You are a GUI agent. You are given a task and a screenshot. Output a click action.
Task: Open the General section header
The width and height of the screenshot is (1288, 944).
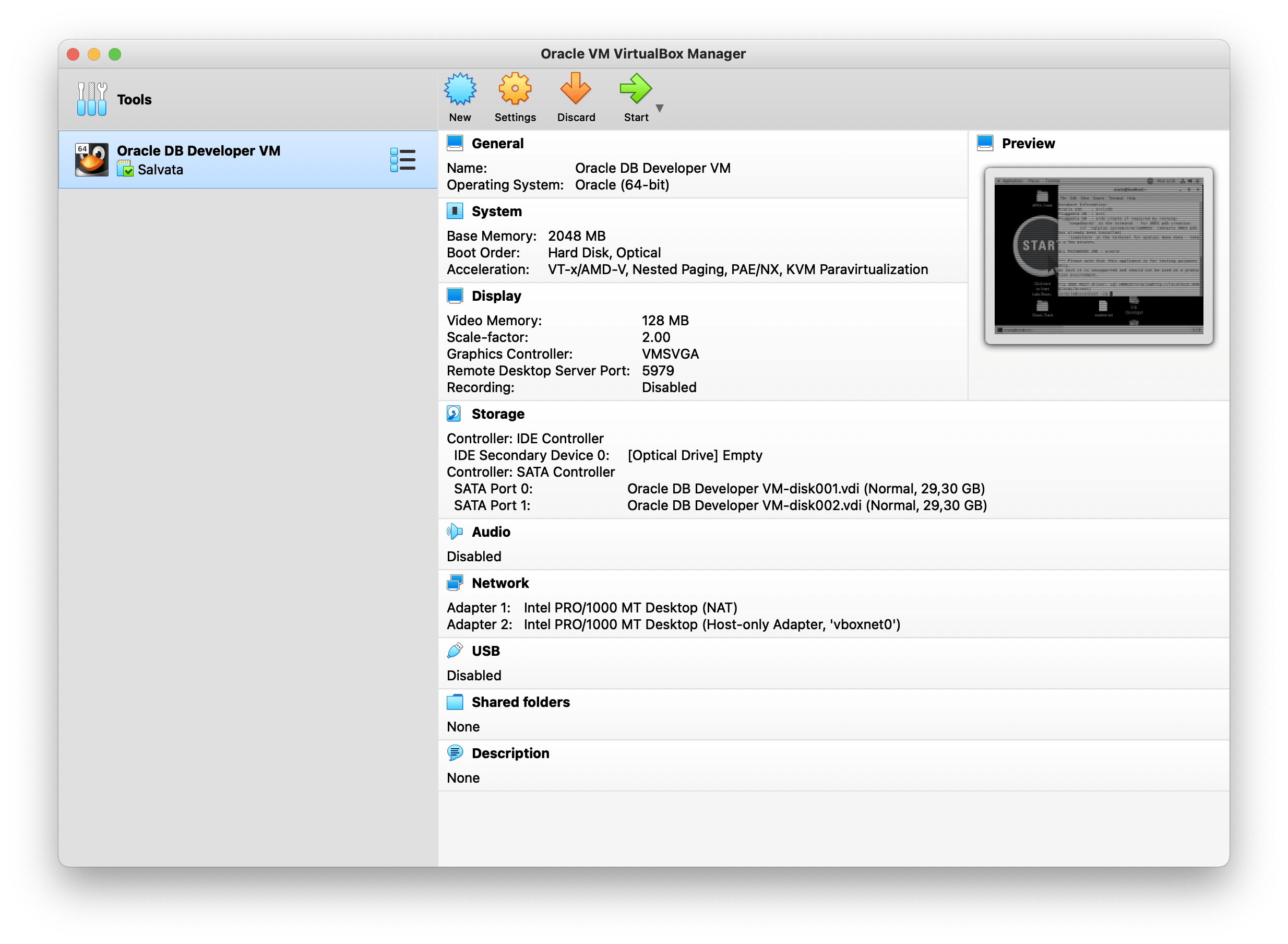pyautogui.click(x=497, y=143)
